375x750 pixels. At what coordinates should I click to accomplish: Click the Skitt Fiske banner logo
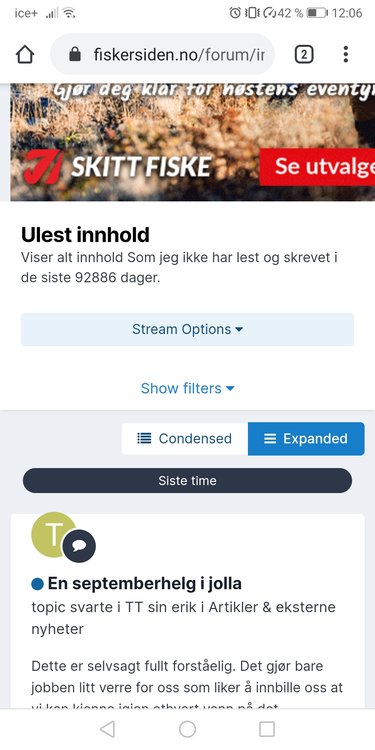click(117, 167)
